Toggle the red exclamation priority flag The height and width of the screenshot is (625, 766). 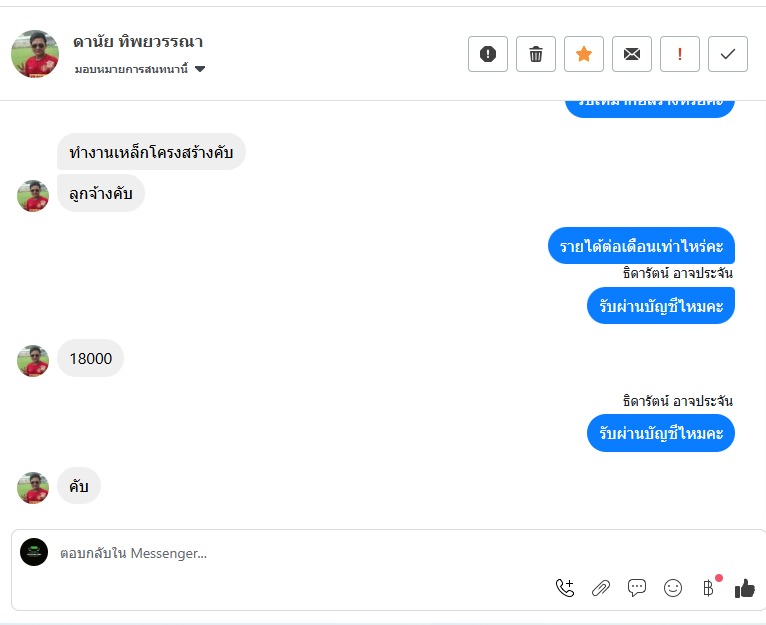[x=680, y=54]
